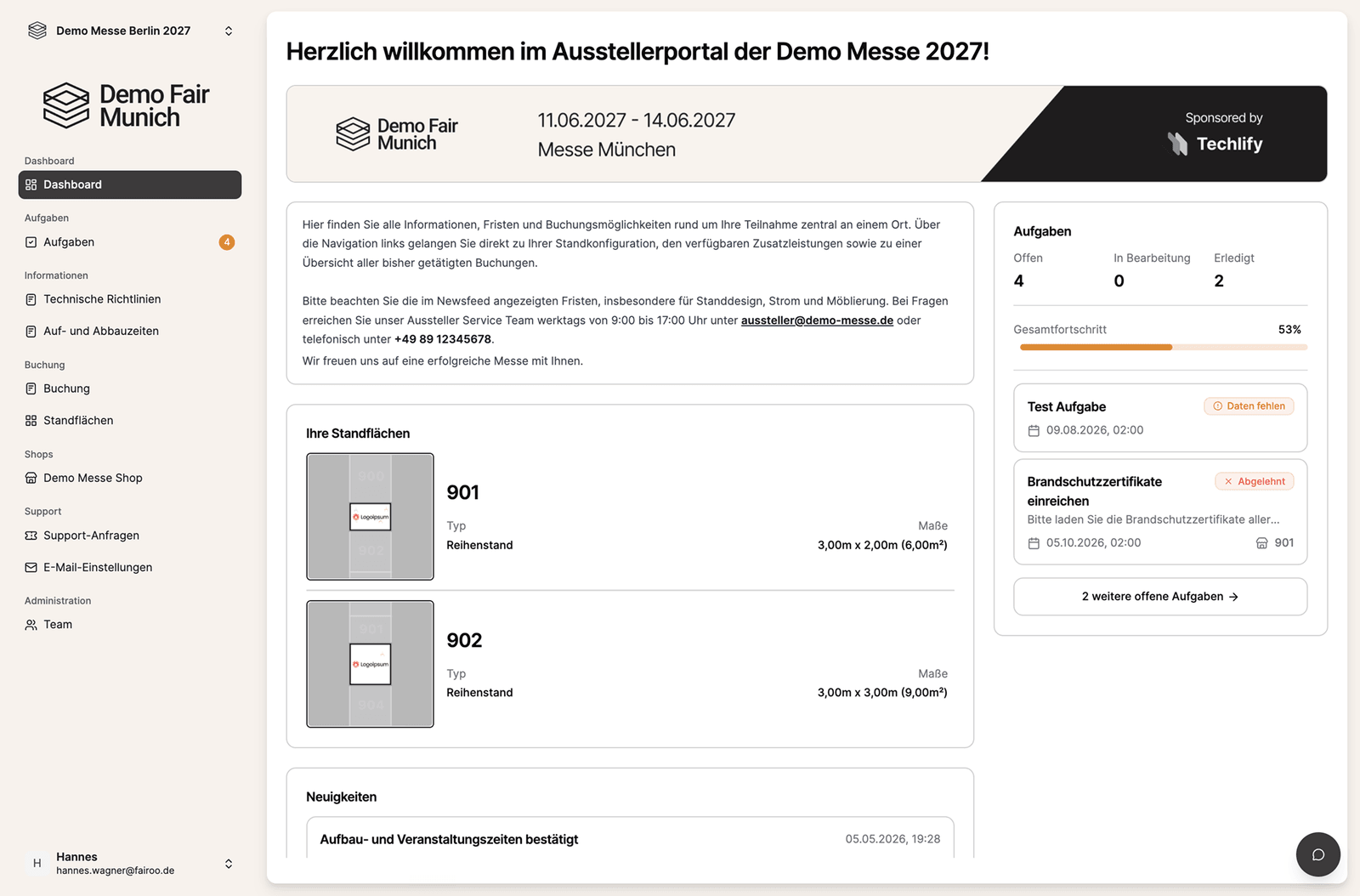Open the chat bubble floating button
This screenshot has width=1360, height=896.
[x=1317, y=854]
